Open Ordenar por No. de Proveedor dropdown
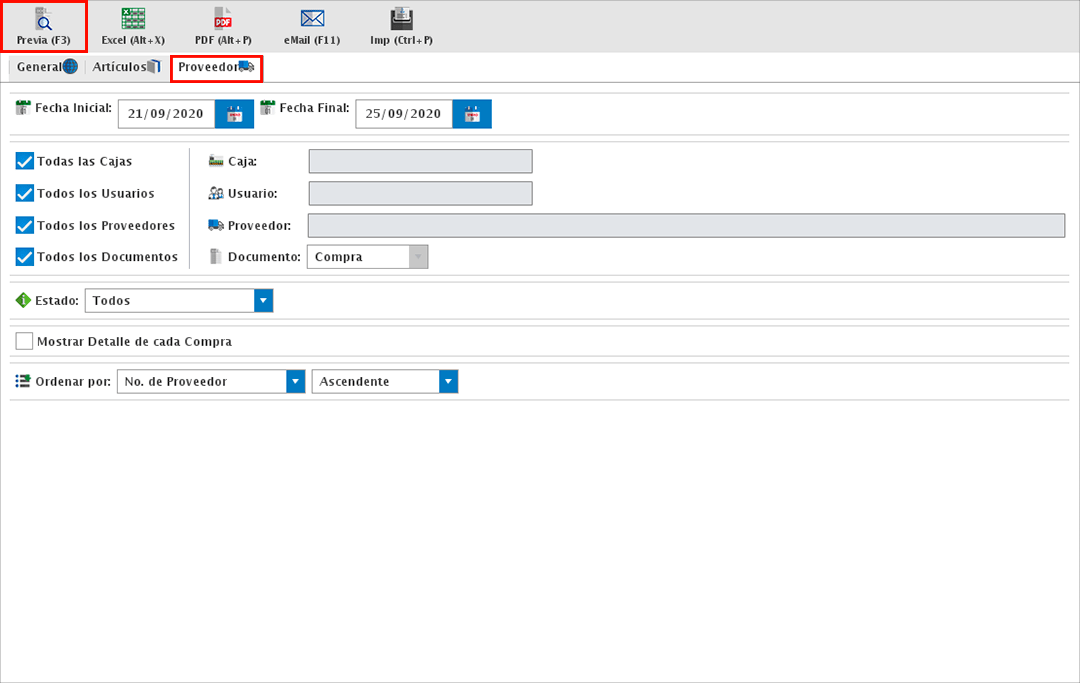 tap(295, 381)
